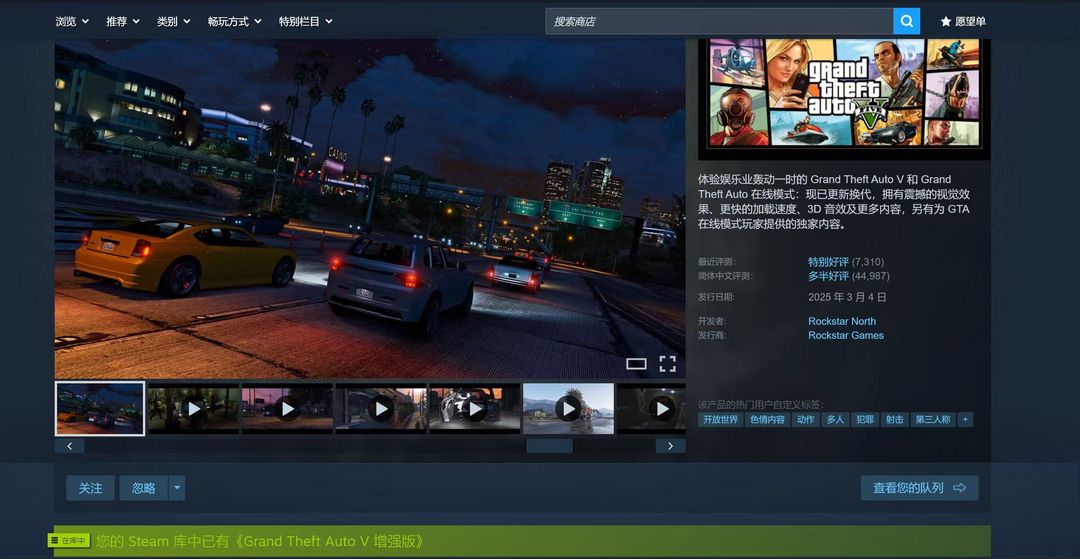Click 查看您的队列 button
Viewport: 1080px width, 559px height.
click(x=920, y=488)
